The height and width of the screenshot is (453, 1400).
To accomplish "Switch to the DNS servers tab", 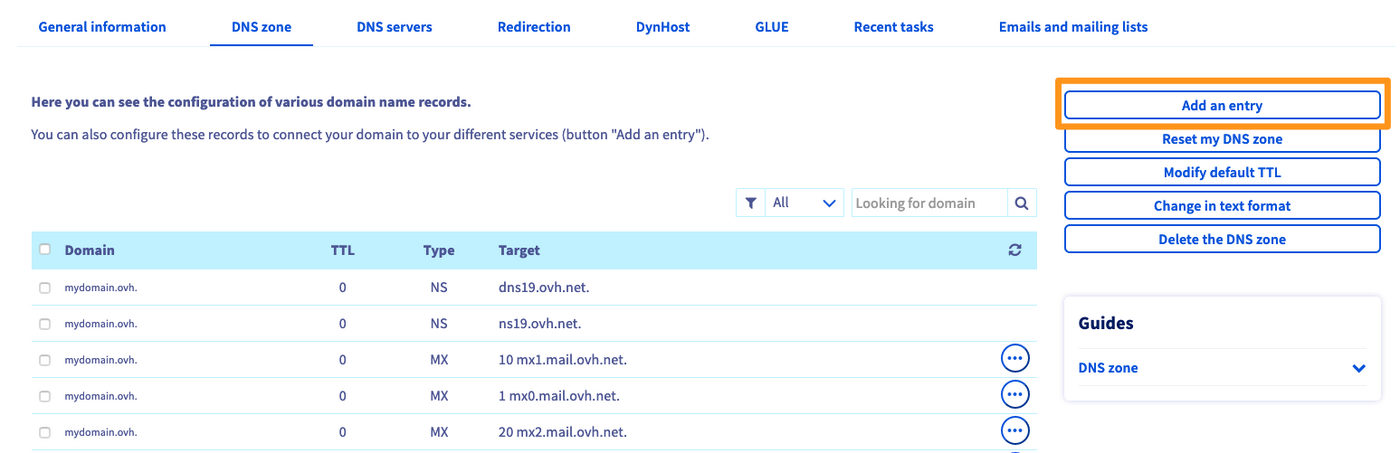I will (394, 27).
